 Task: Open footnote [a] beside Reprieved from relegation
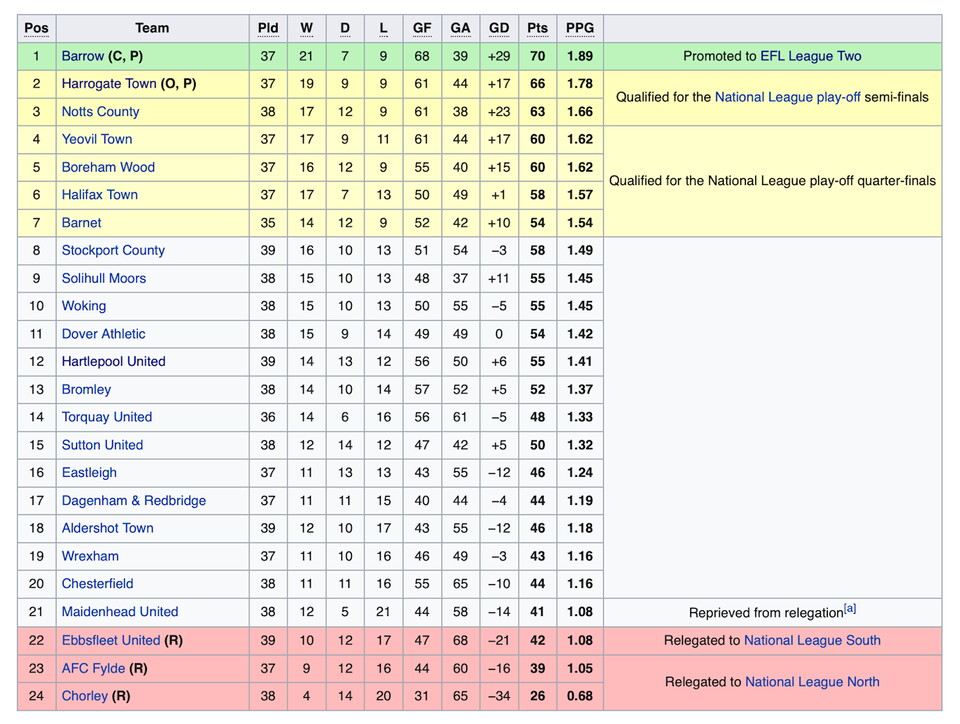850,608
